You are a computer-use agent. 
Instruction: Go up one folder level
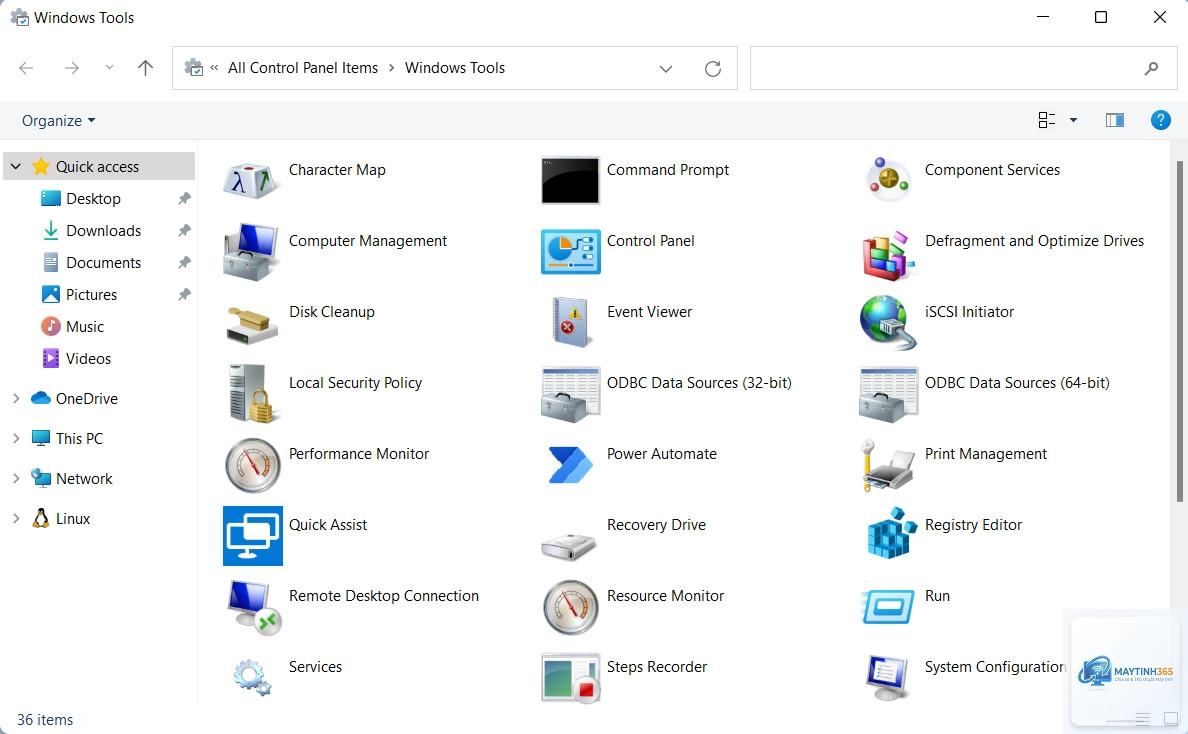pos(145,68)
